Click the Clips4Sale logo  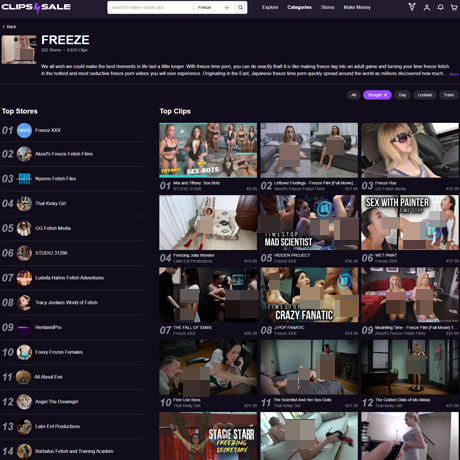tap(36, 7)
